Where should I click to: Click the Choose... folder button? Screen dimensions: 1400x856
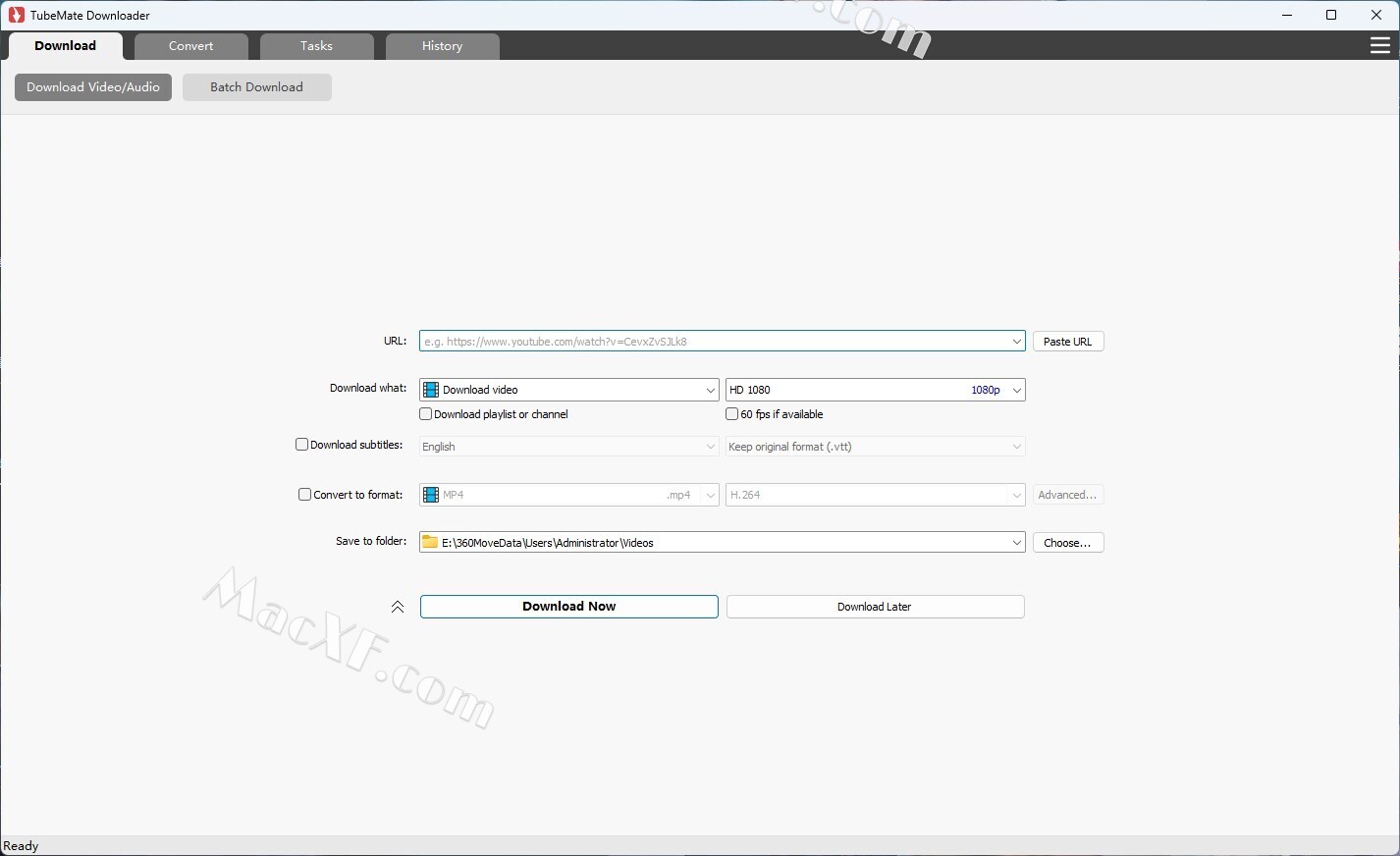[1068, 543]
